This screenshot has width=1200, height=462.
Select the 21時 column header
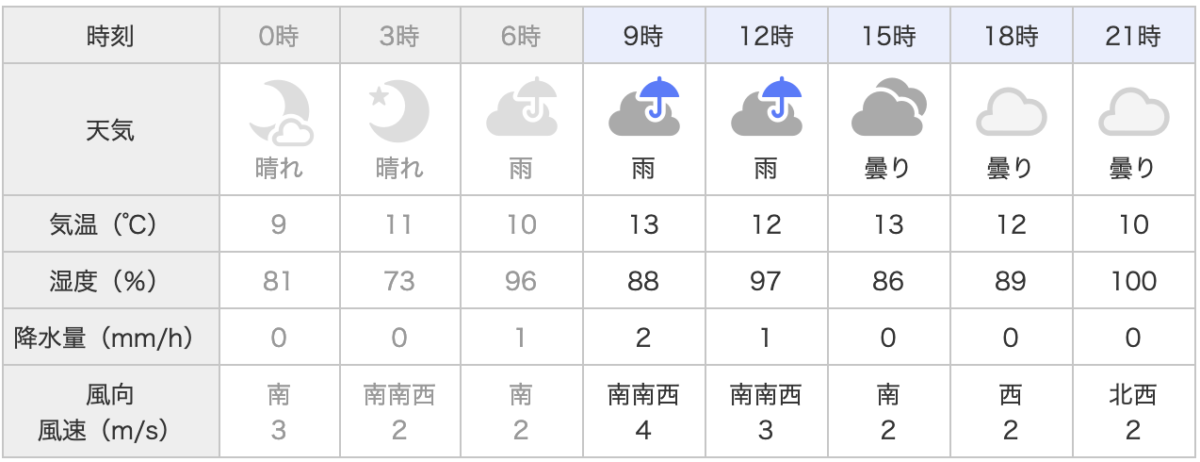tap(1133, 38)
